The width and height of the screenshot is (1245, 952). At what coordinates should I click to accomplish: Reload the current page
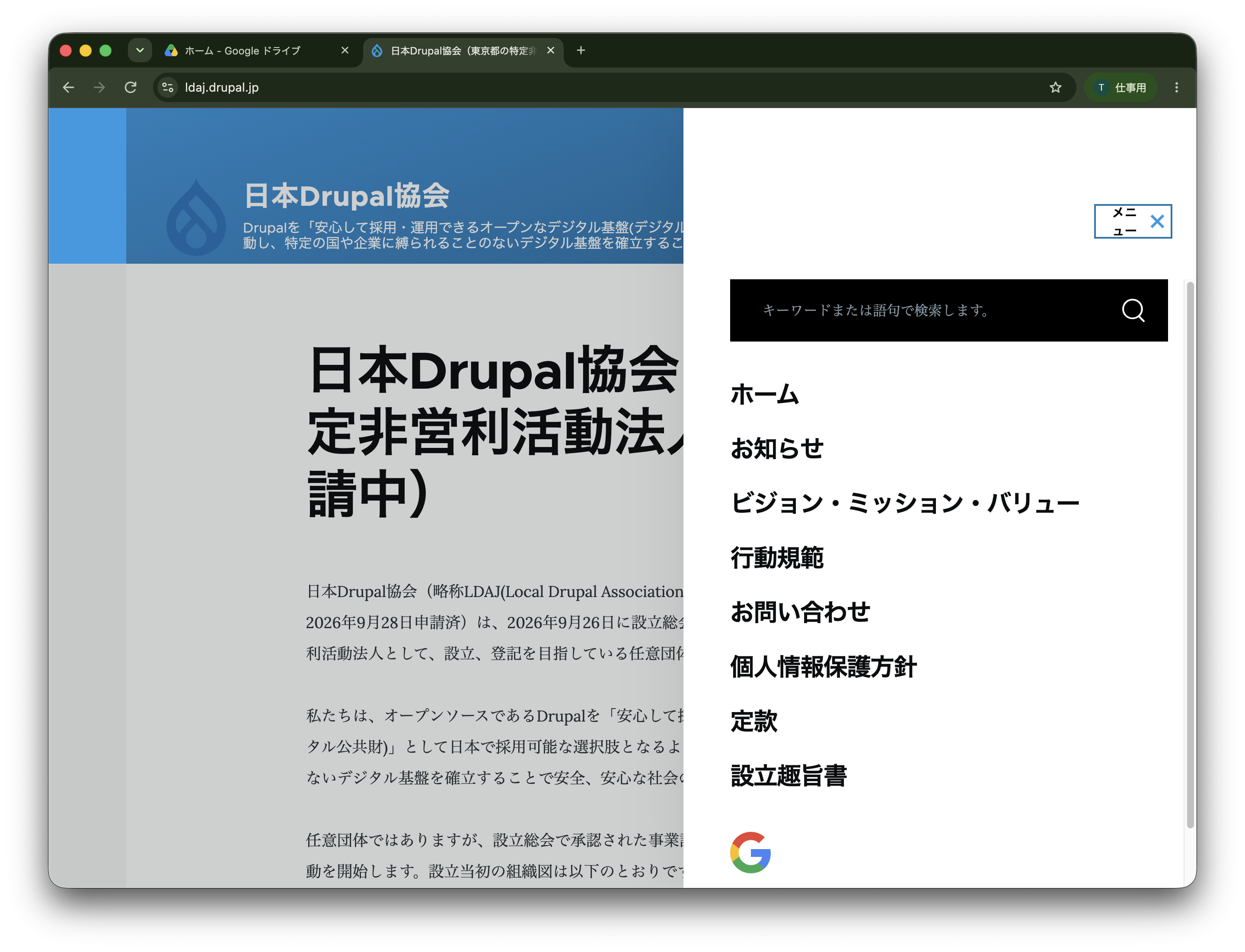131,87
